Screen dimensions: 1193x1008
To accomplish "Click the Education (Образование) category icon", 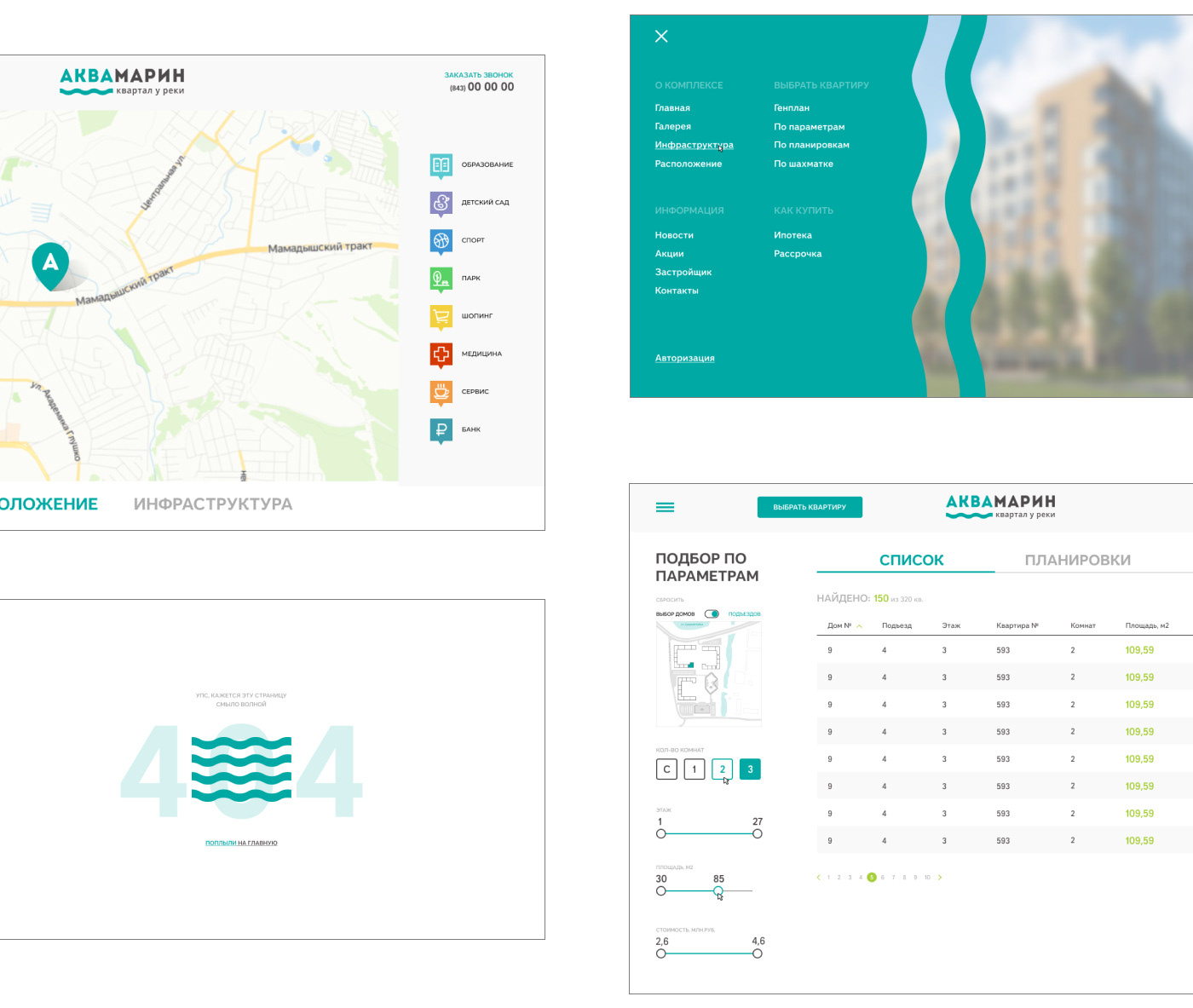I will [x=441, y=165].
